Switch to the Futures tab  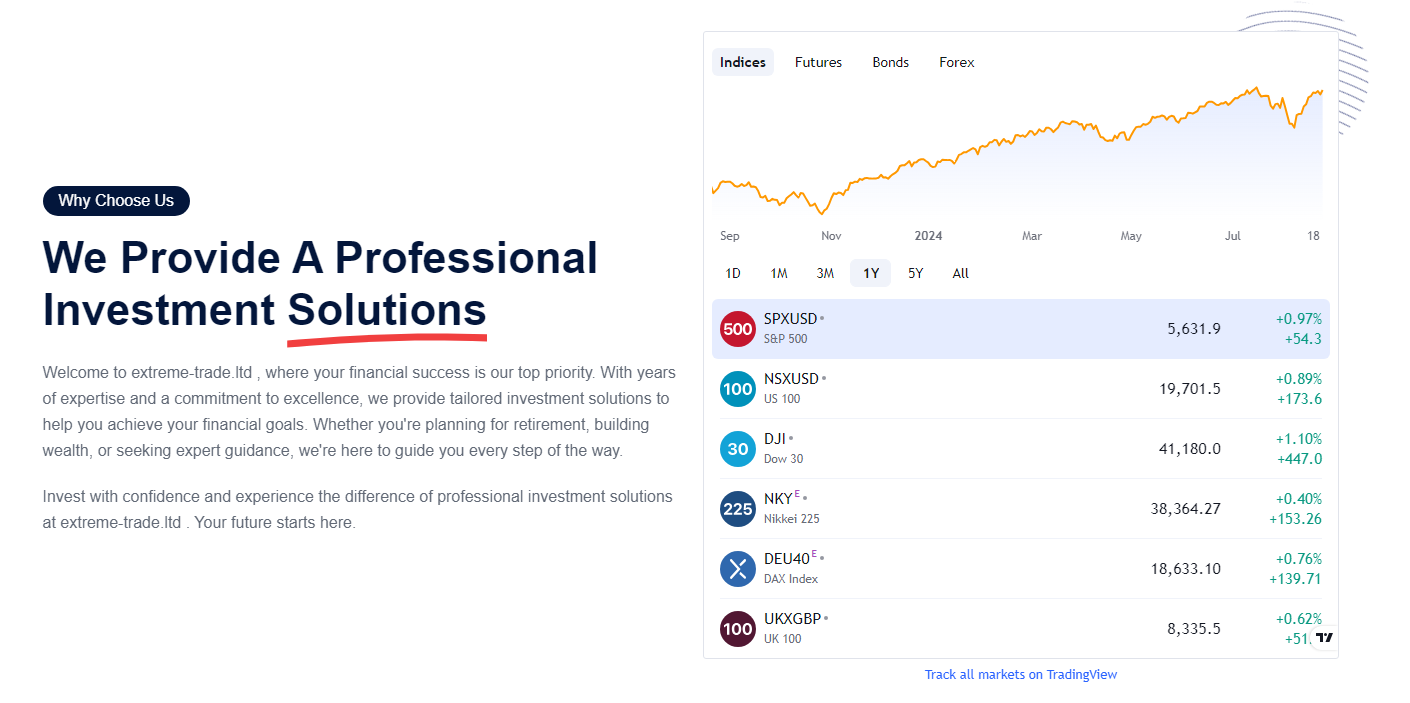(x=818, y=62)
